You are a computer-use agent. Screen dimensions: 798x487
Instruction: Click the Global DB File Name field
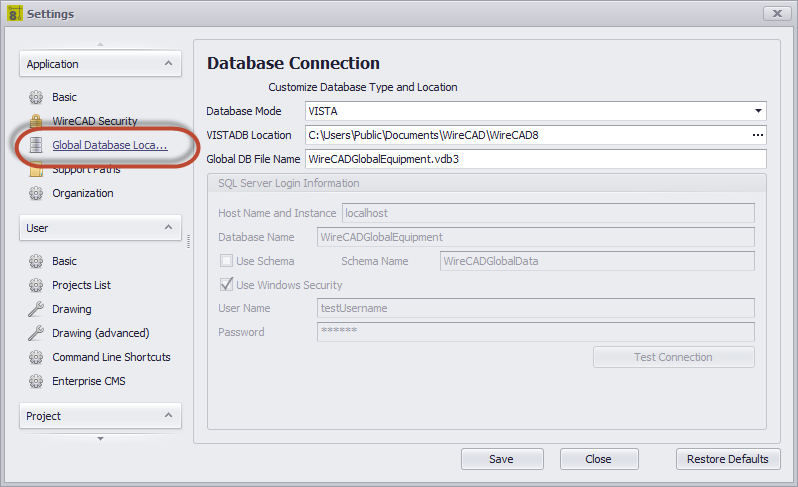click(535, 159)
